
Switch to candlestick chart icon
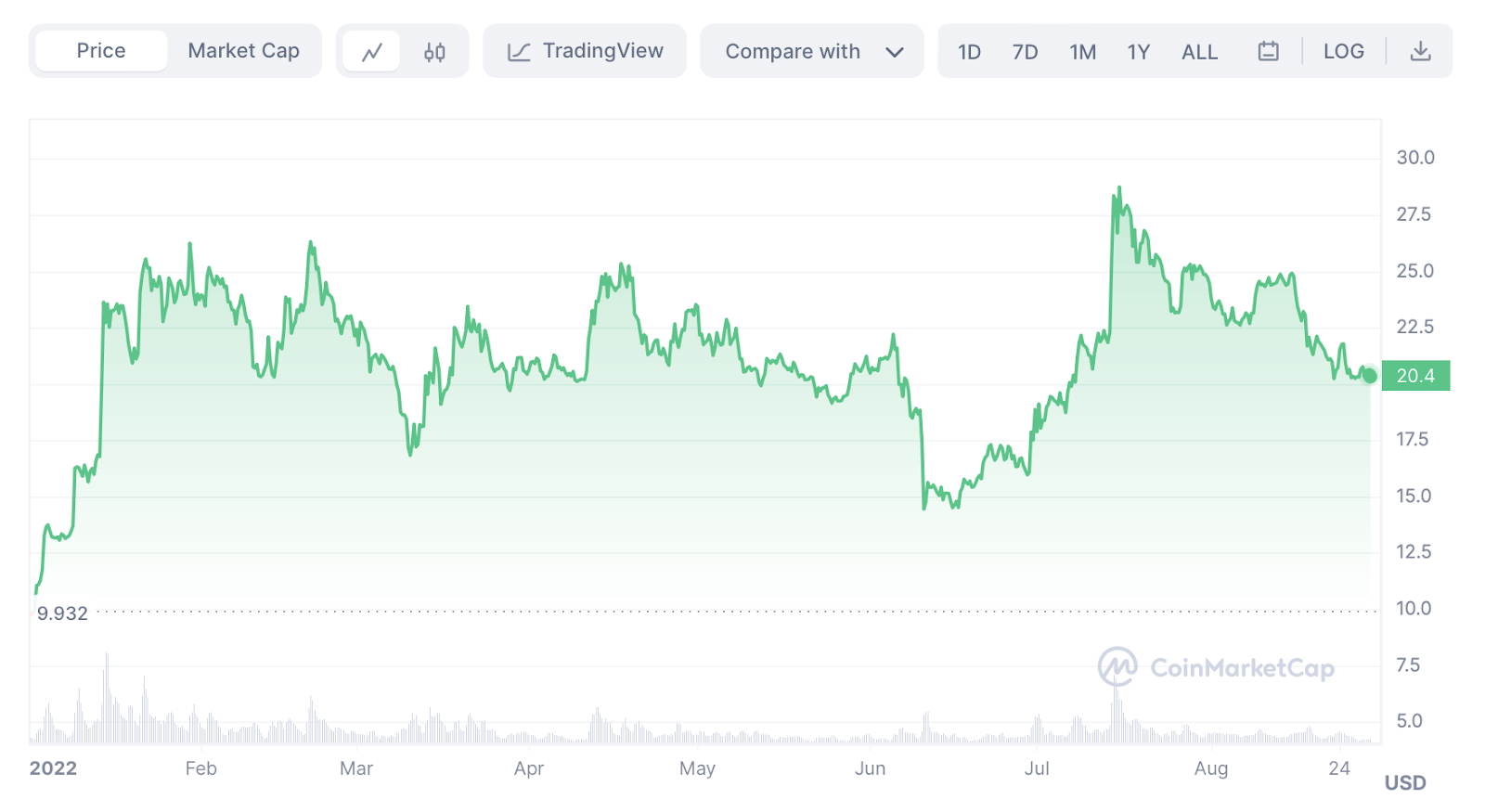(434, 52)
